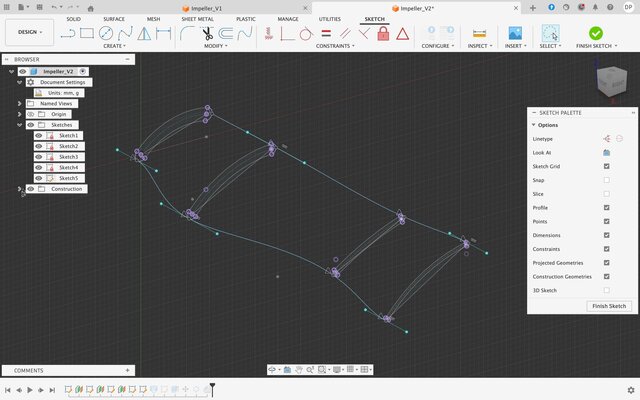This screenshot has height=400, width=640.
Task: Open timeline settings gear
Action: (x=630, y=390)
